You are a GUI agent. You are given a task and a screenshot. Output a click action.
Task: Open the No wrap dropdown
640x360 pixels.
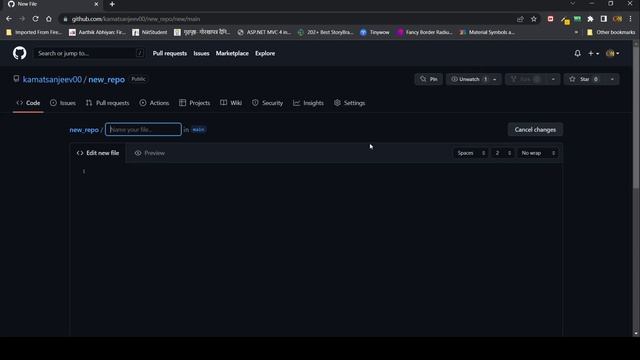pyautogui.click(x=538, y=153)
